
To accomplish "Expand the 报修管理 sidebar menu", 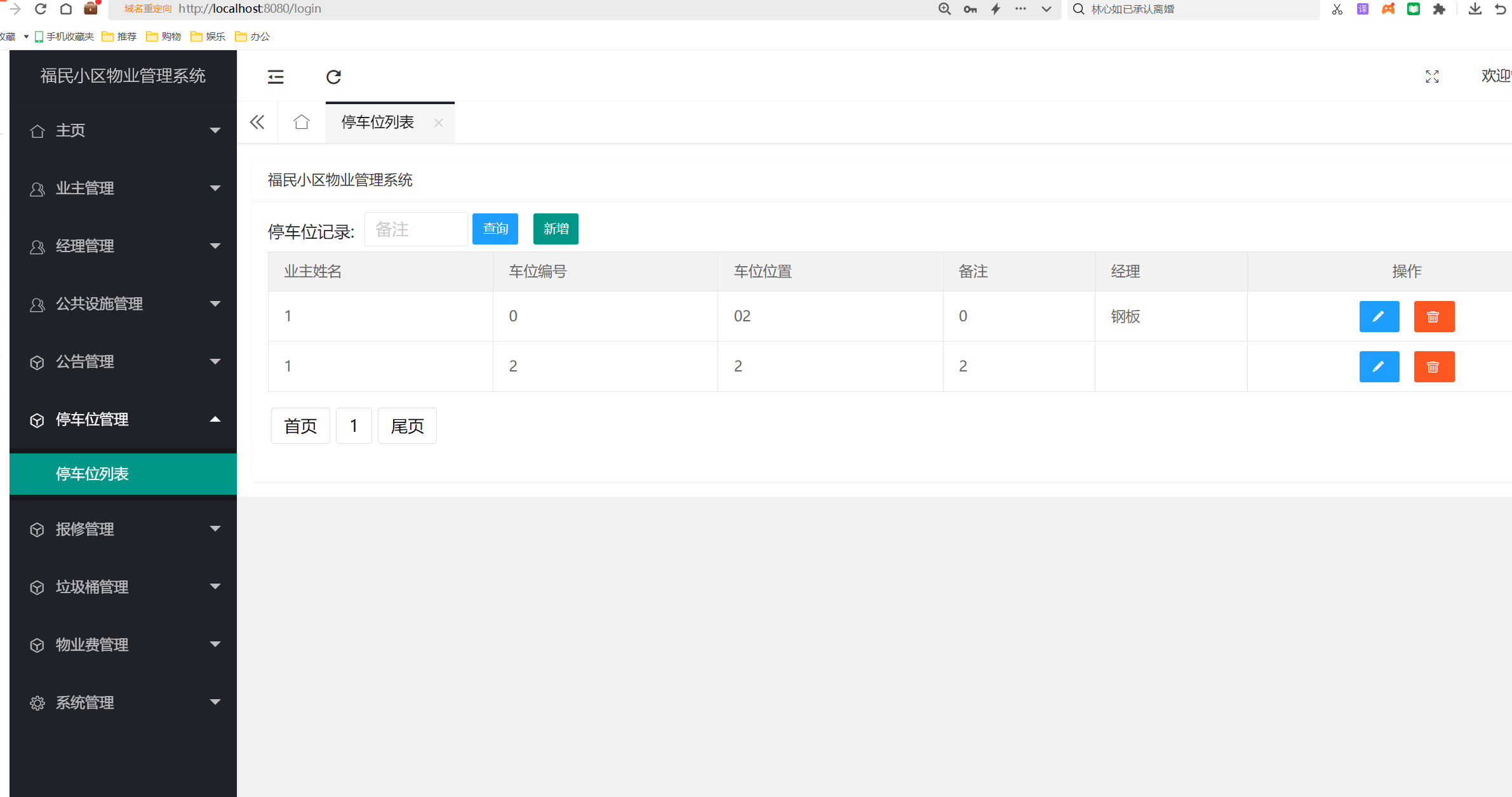I will click(x=123, y=529).
